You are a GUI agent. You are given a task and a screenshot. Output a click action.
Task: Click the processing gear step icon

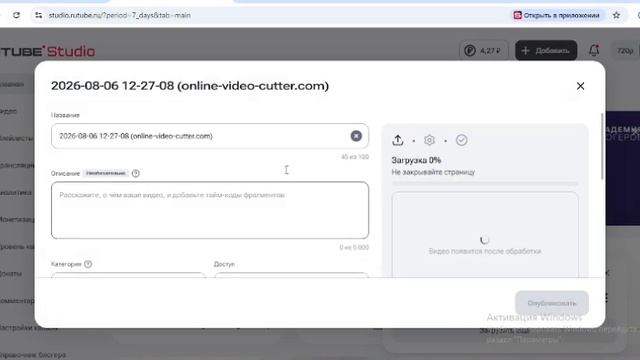pos(429,140)
